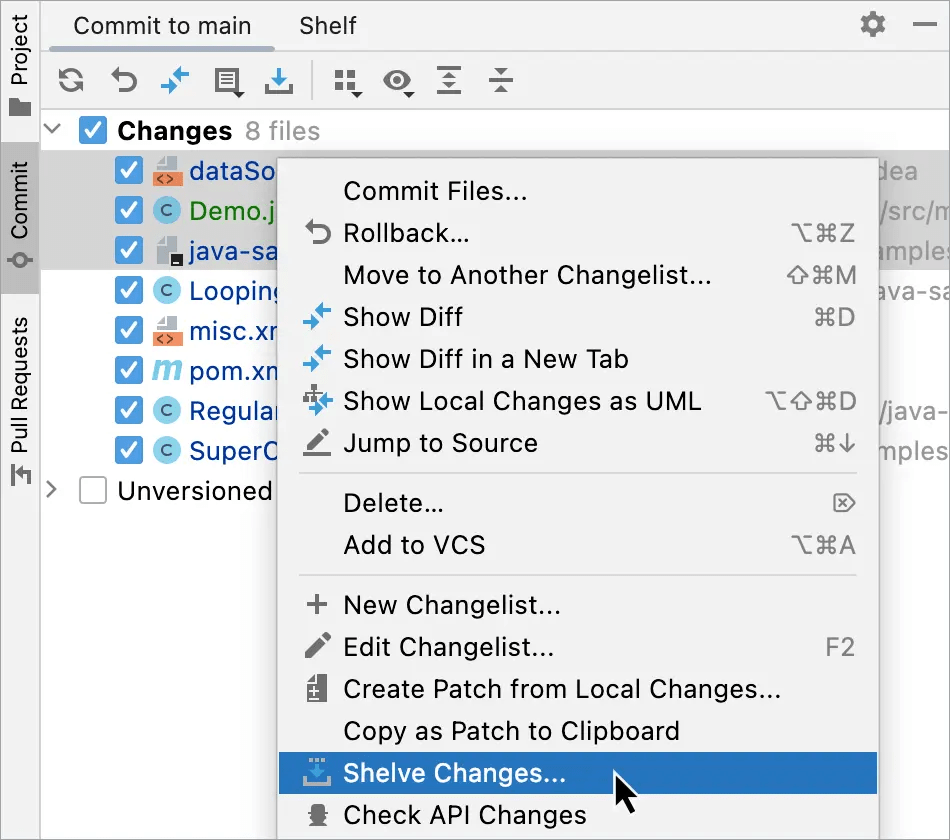Image resolution: width=950 pixels, height=840 pixels.
Task: Open Show Diff from the toolbar
Action: coord(174,82)
